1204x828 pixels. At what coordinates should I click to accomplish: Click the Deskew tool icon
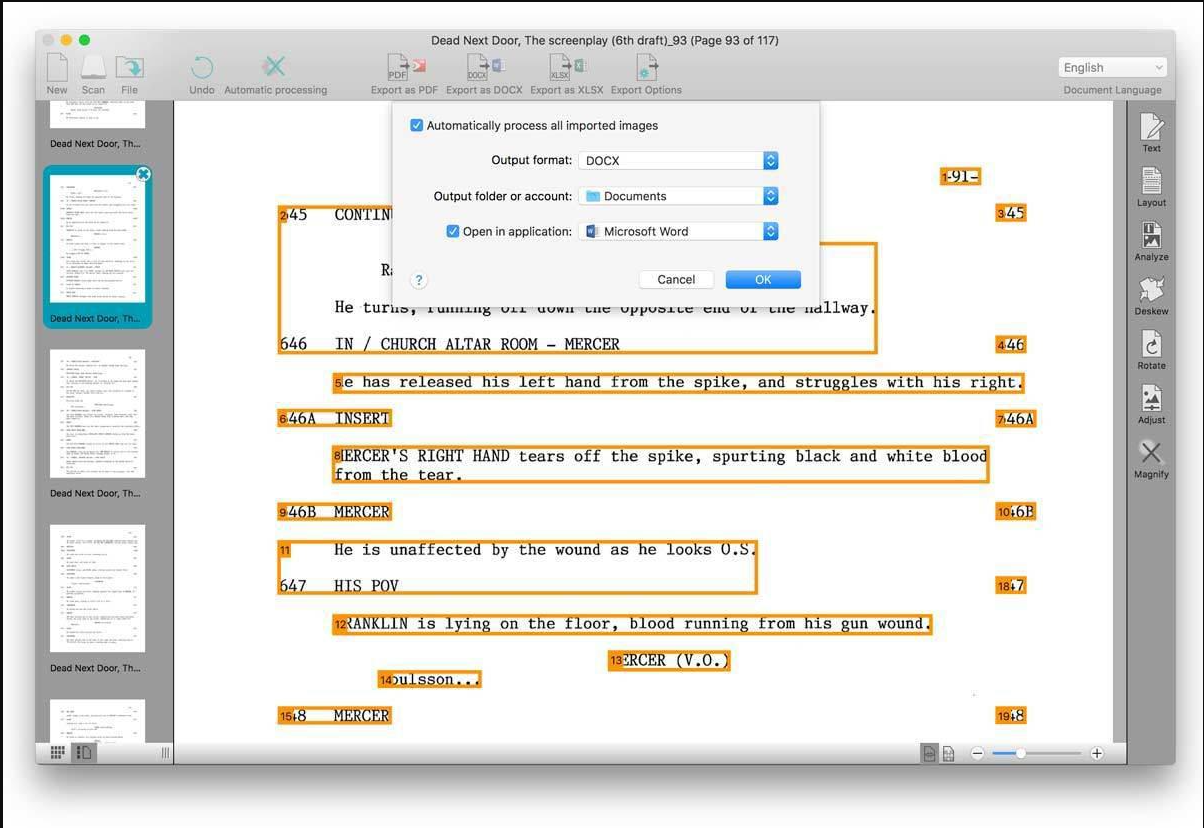pos(1152,290)
